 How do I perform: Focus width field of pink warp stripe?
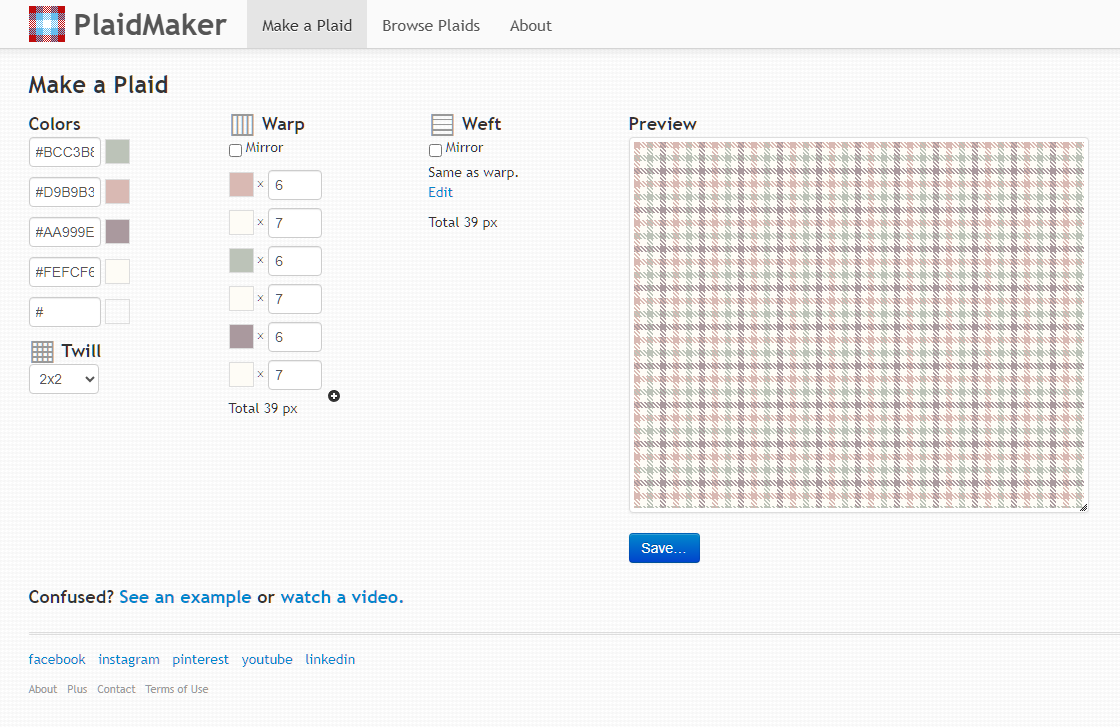click(295, 185)
